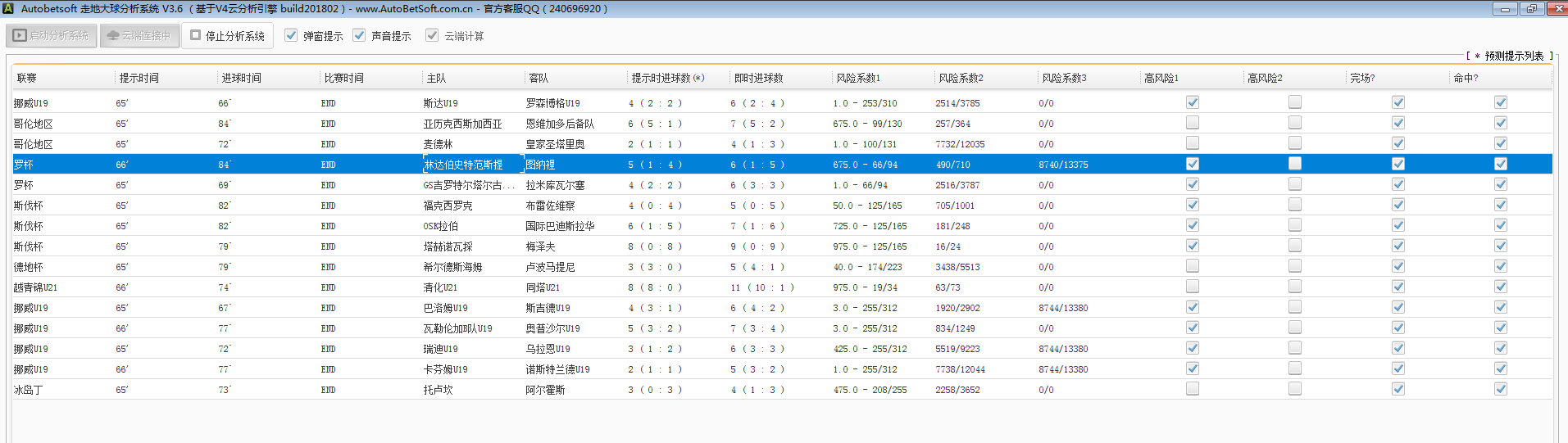This screenshot has width=1568, height=443.
Task: Check 高风险2 box for 林达伯史特范斯提 row
Action: pos(1295,164)
